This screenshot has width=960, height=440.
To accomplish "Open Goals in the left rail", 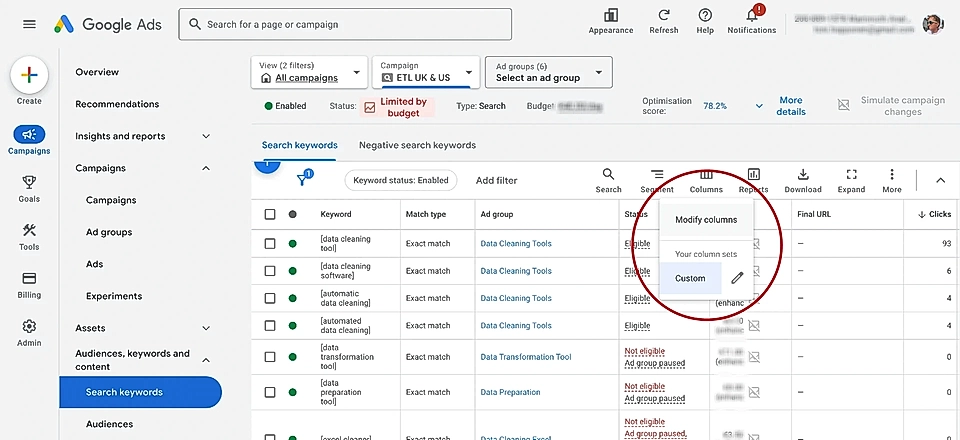I will coord(29,188).
